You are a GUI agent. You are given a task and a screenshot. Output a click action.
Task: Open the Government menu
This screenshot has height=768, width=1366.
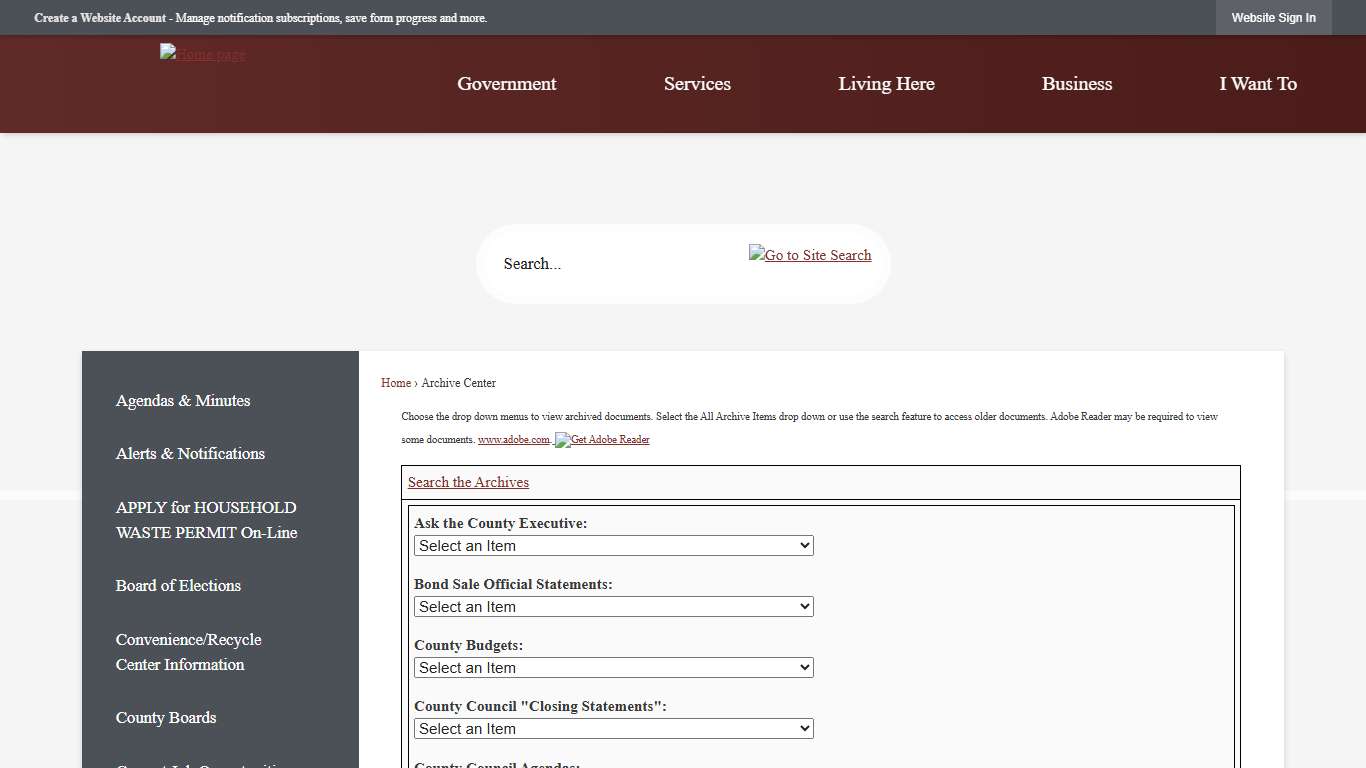click(506, 84)
